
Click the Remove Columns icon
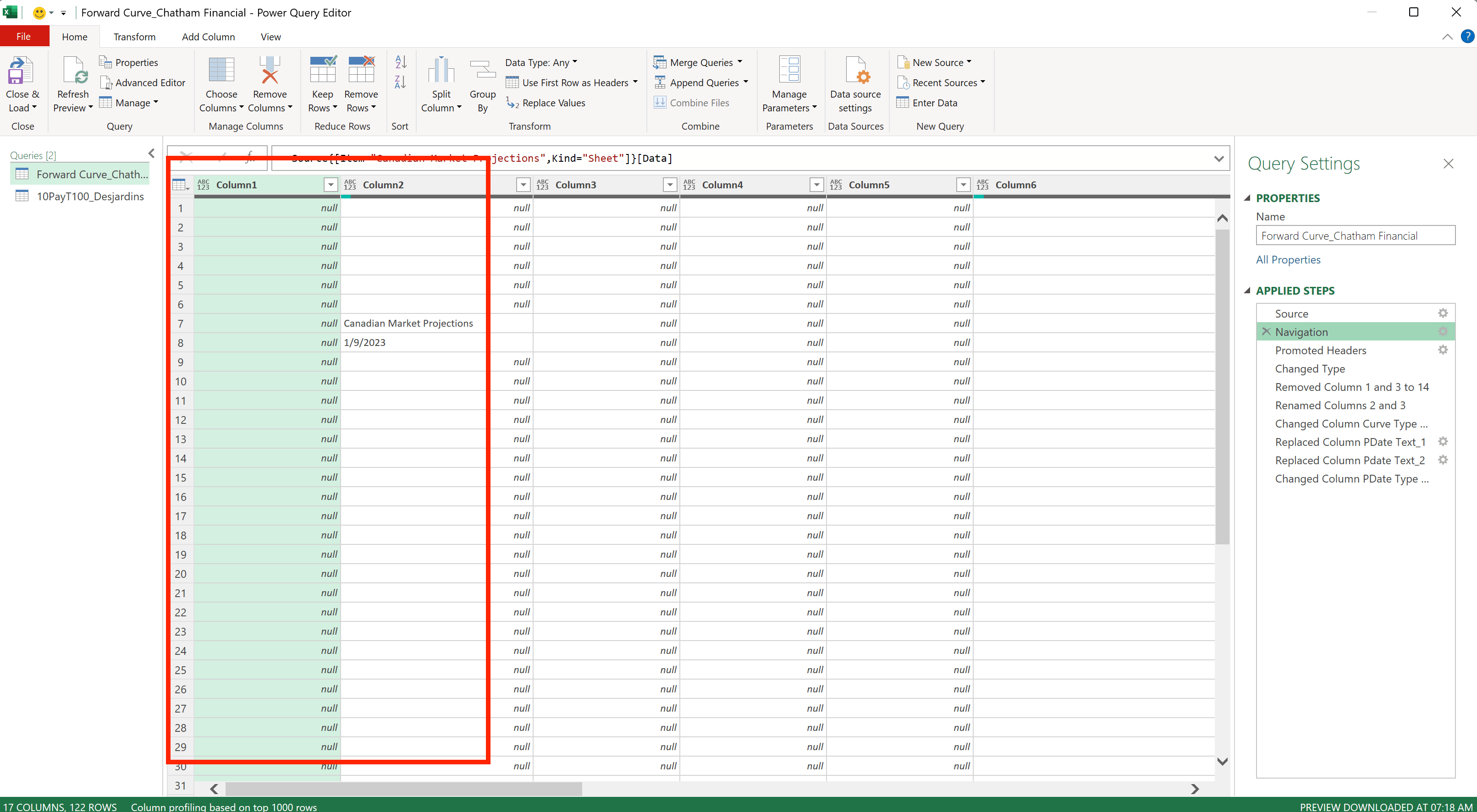tap(270, 71)
